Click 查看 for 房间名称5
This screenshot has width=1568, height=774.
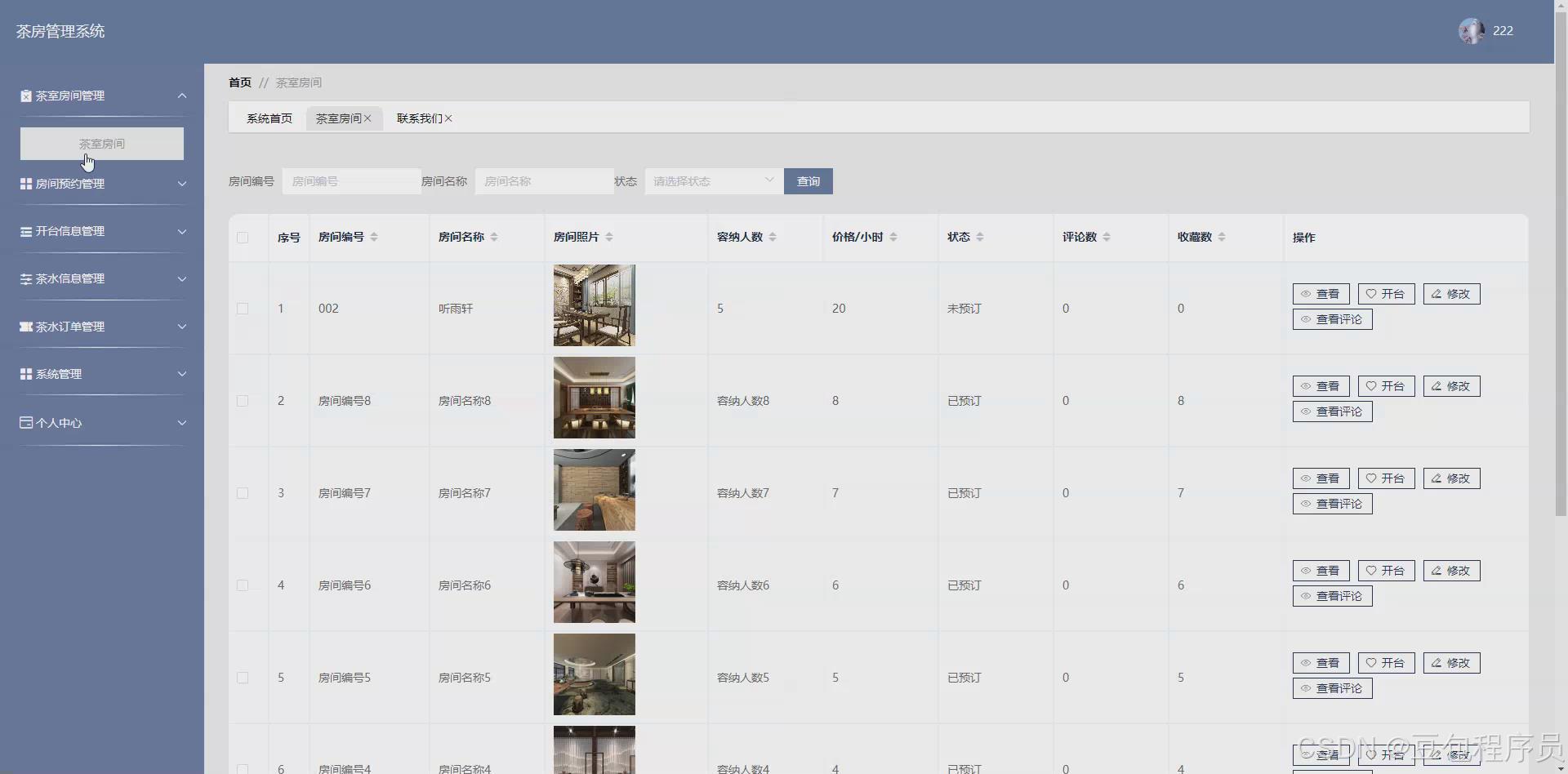click(x=1321, y=663)
